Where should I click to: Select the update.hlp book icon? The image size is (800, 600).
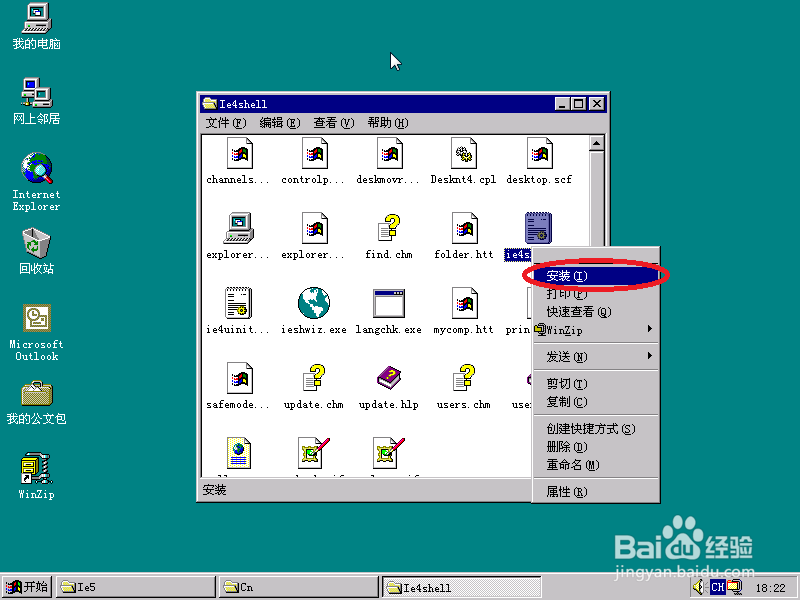(x=388, y=378)
